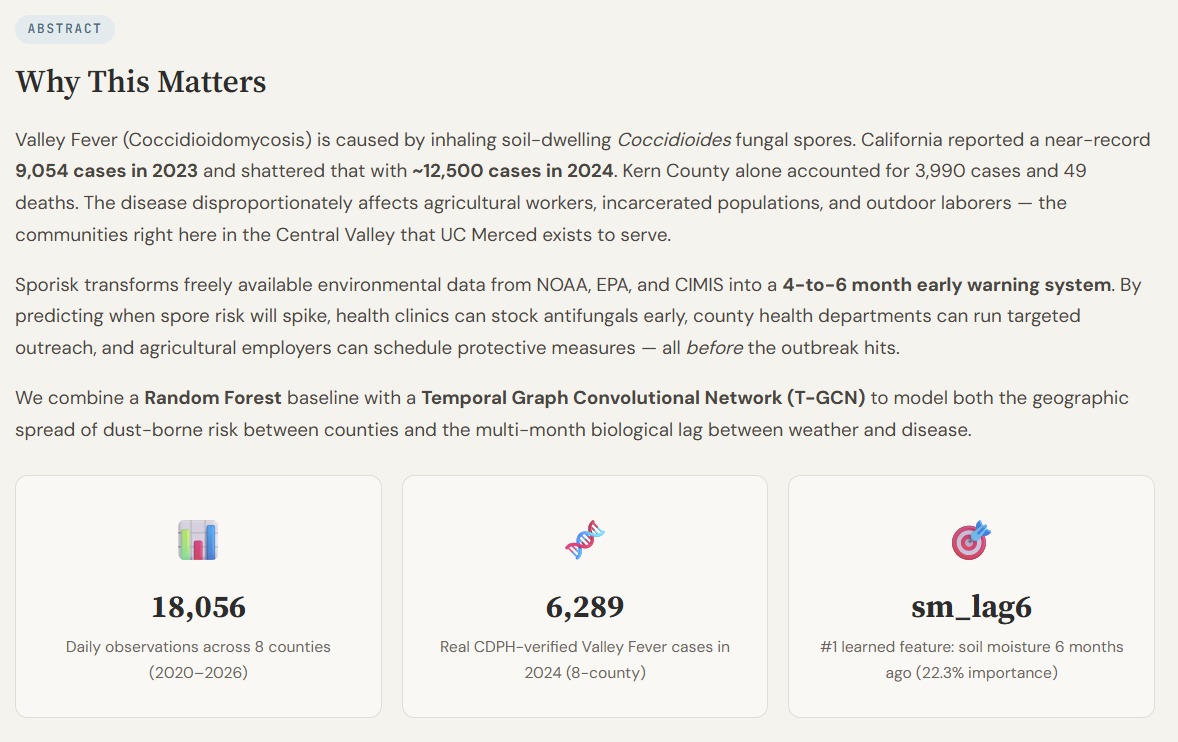Click the "Why This Matters" heading
1178x742 pixels.
point(141,82)
